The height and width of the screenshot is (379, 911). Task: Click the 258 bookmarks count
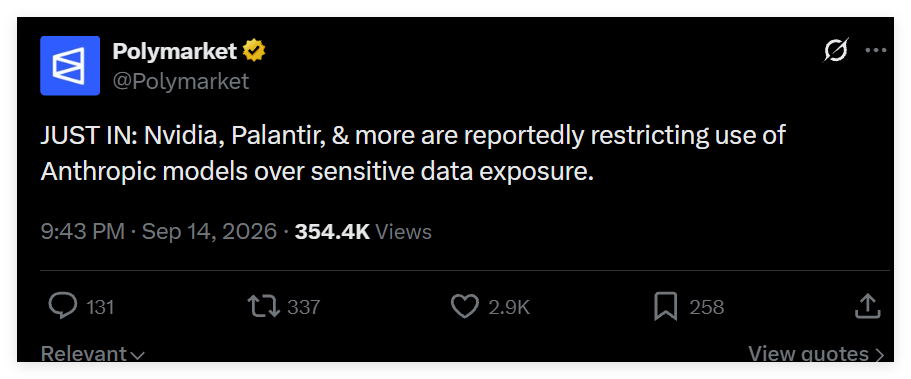[706, 307]
